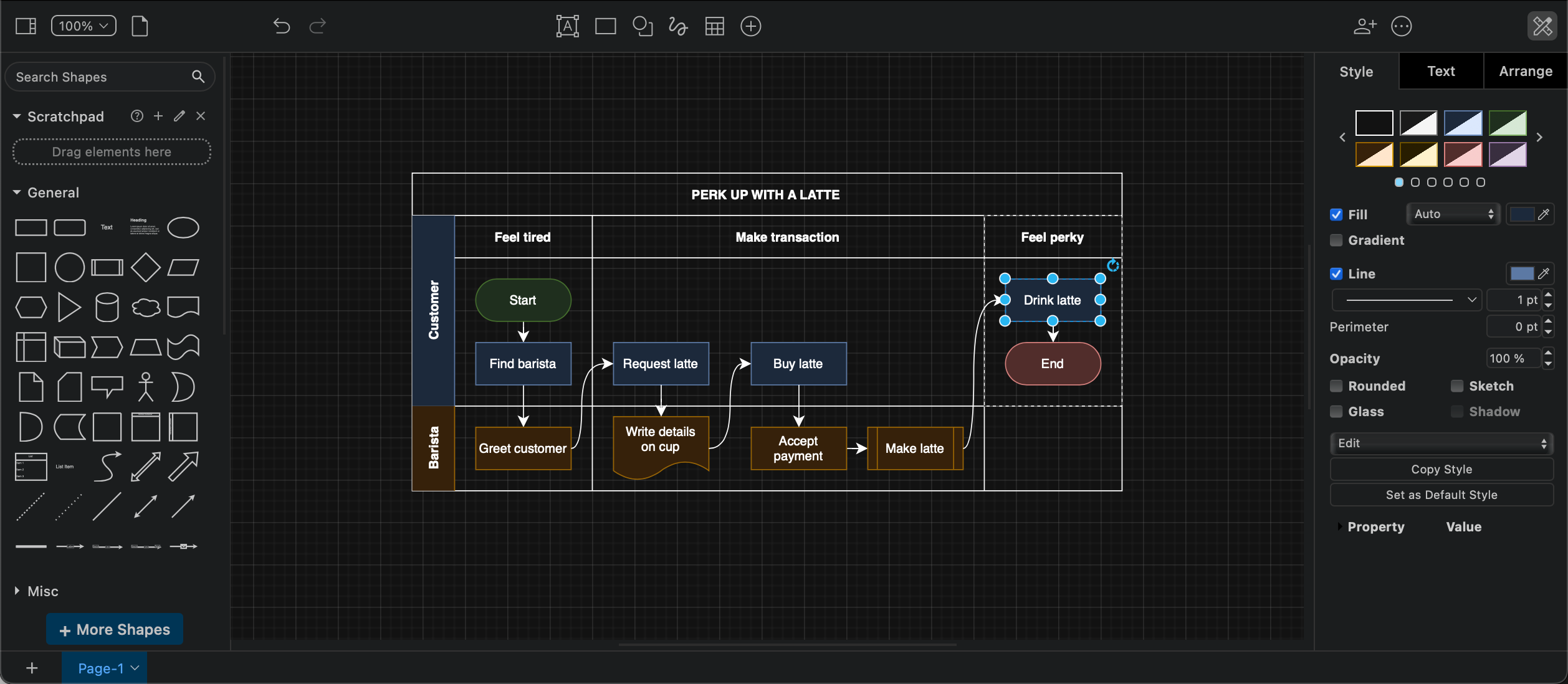The height and width of the screenshot is (684, 1568).
Task: Enable the Rounded style checkbox
Action: pyautogui.click(x=1336, y=386)
